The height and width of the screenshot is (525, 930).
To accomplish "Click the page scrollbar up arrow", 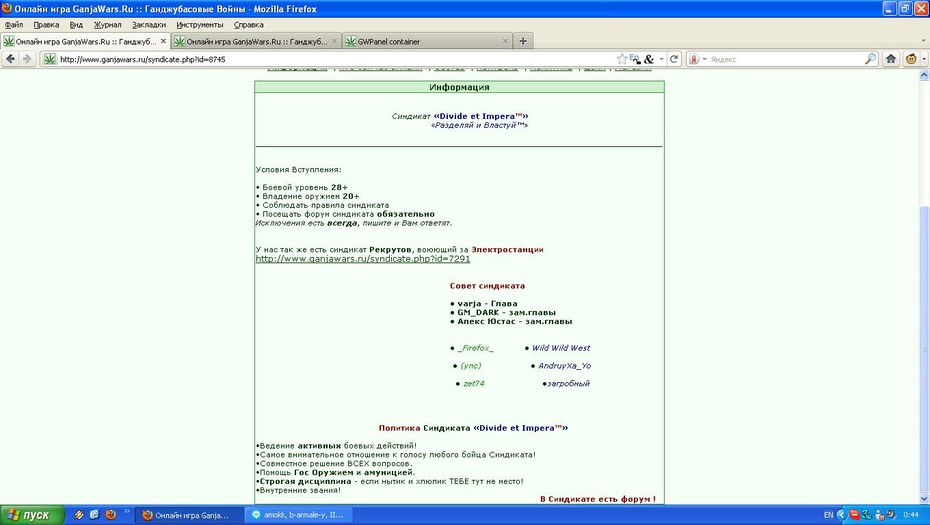I will click(924, 75).
